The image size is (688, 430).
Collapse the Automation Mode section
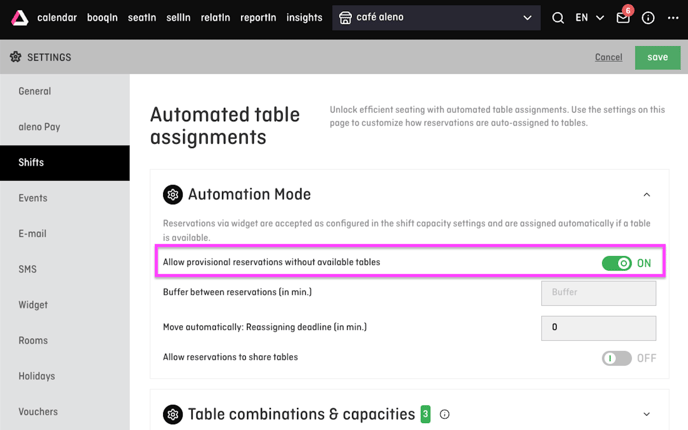click(x=647, y=194)
